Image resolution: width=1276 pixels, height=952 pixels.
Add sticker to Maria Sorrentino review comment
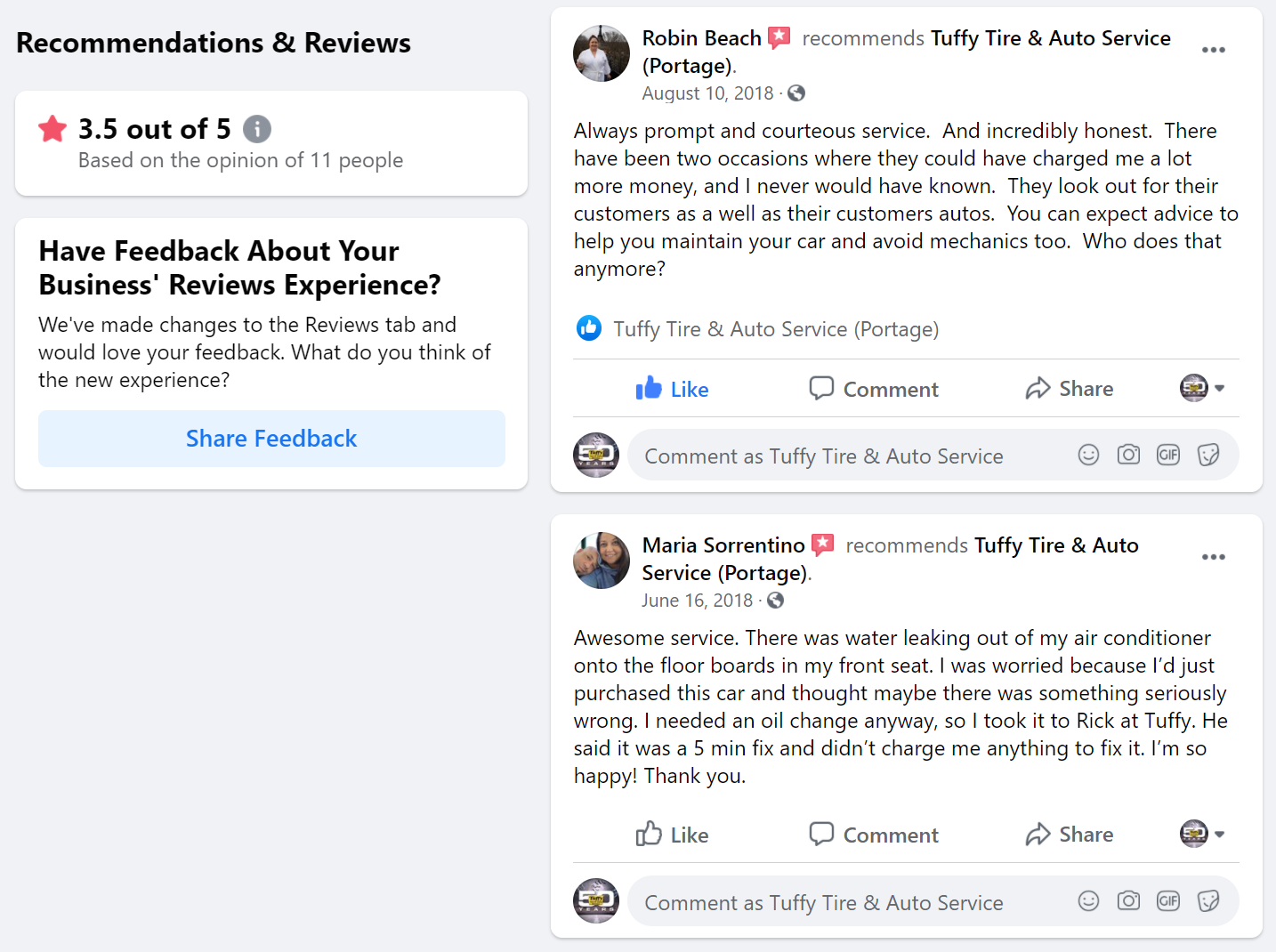point(1208,901)
